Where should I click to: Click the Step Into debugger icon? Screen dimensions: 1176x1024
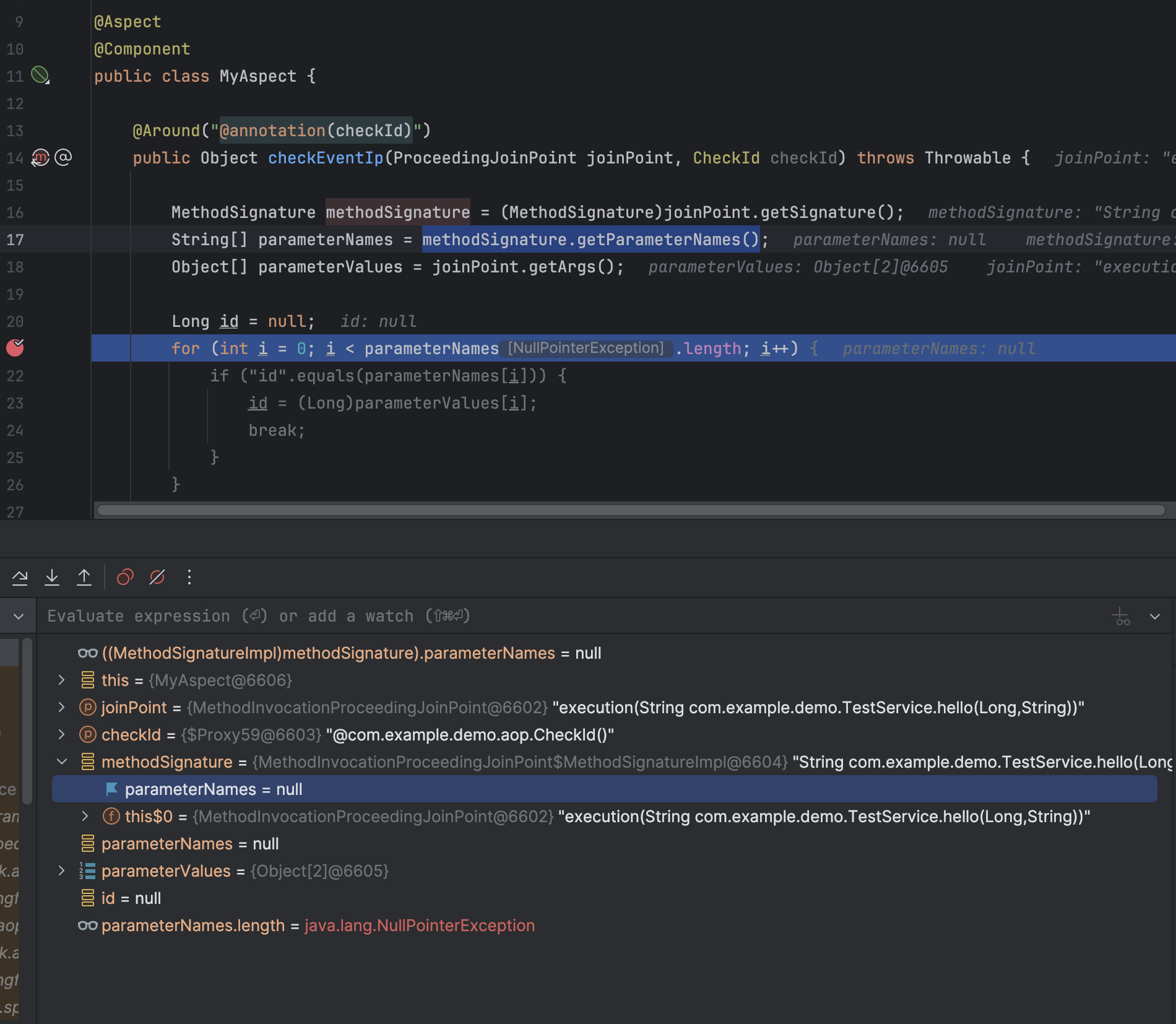pyautogui.click(x=52, y=578)
